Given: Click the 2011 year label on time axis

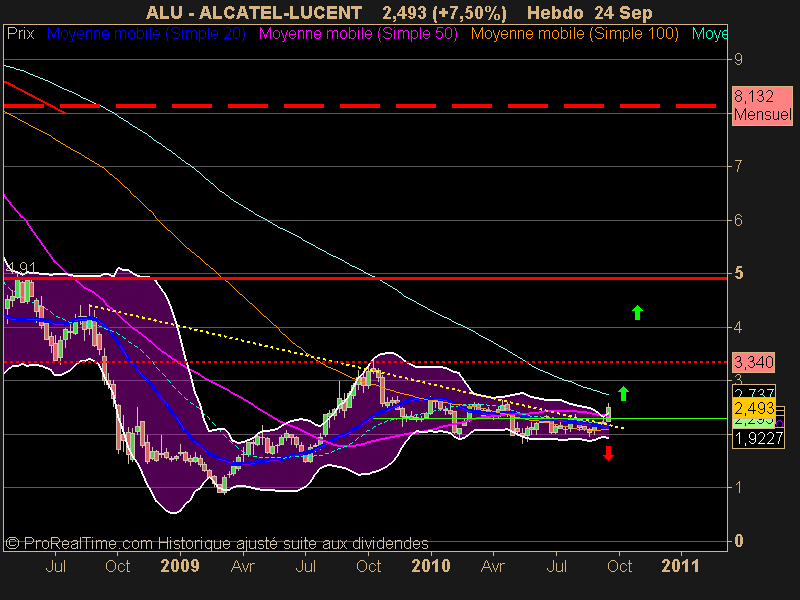Looking at the screenshot, I should click(x=681, y=566).
